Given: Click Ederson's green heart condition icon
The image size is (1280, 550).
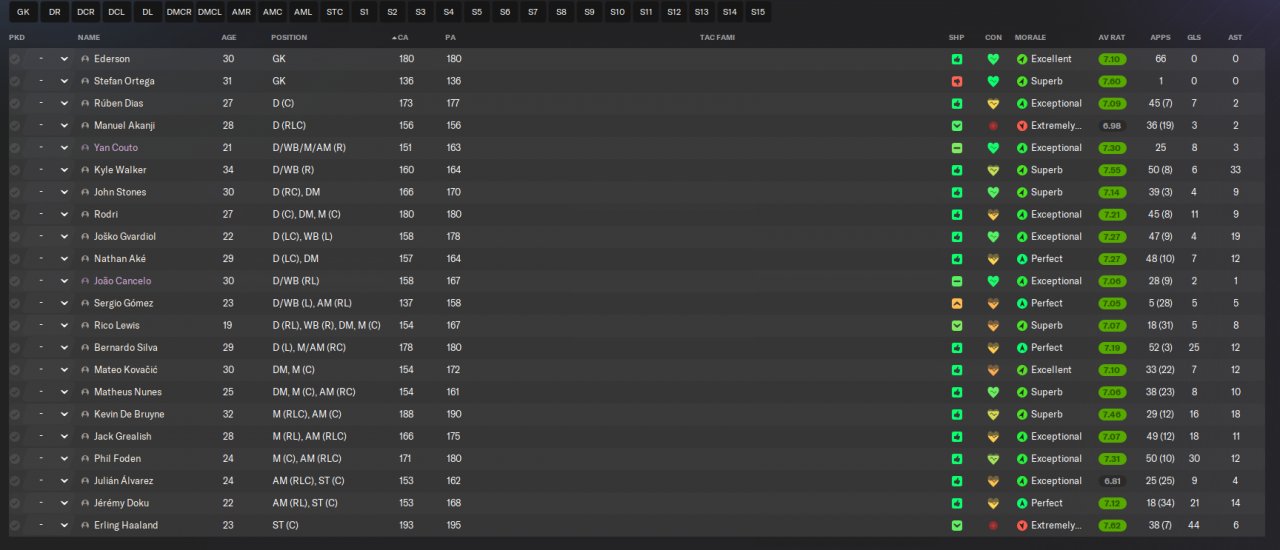Looking at the screenshot, I should point(993,59).
